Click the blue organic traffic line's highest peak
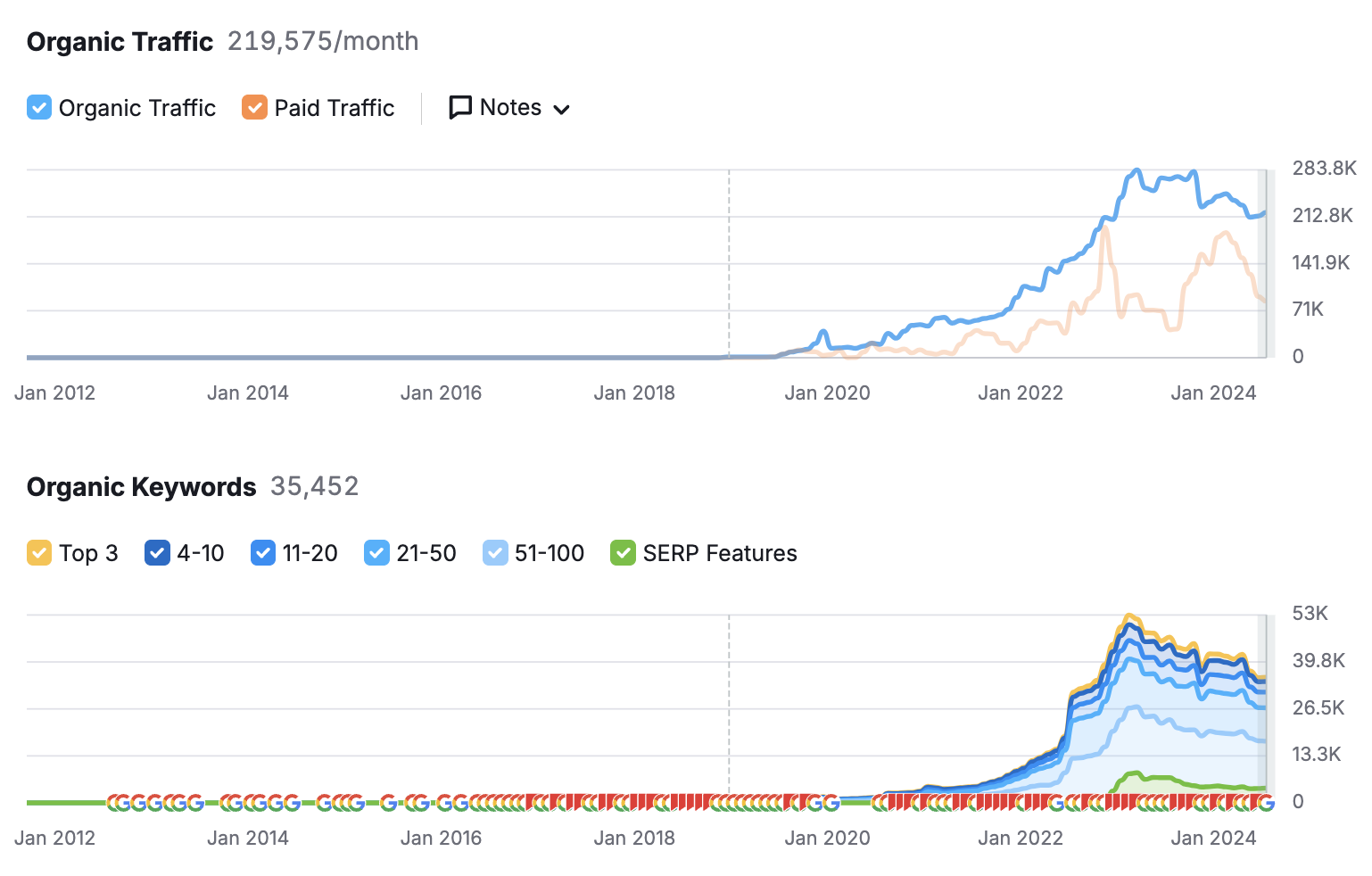 click(x=1136, y=170)
